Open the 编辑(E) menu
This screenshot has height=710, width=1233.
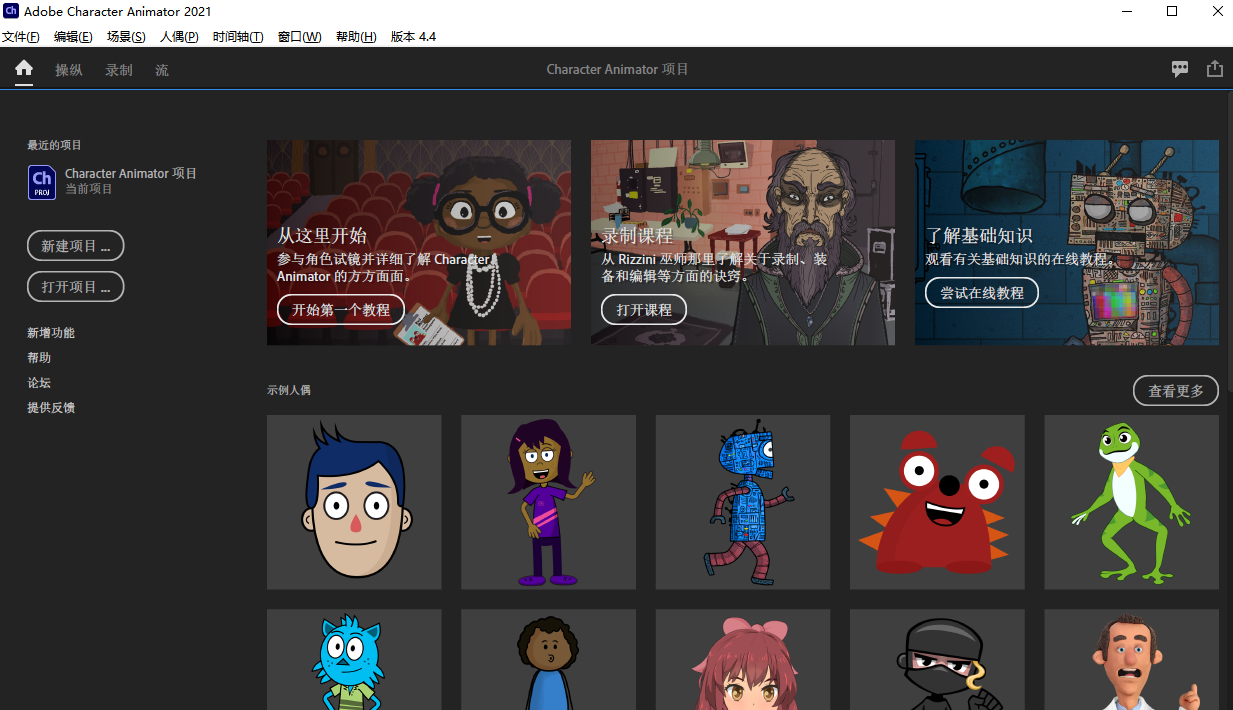[73, 37]
